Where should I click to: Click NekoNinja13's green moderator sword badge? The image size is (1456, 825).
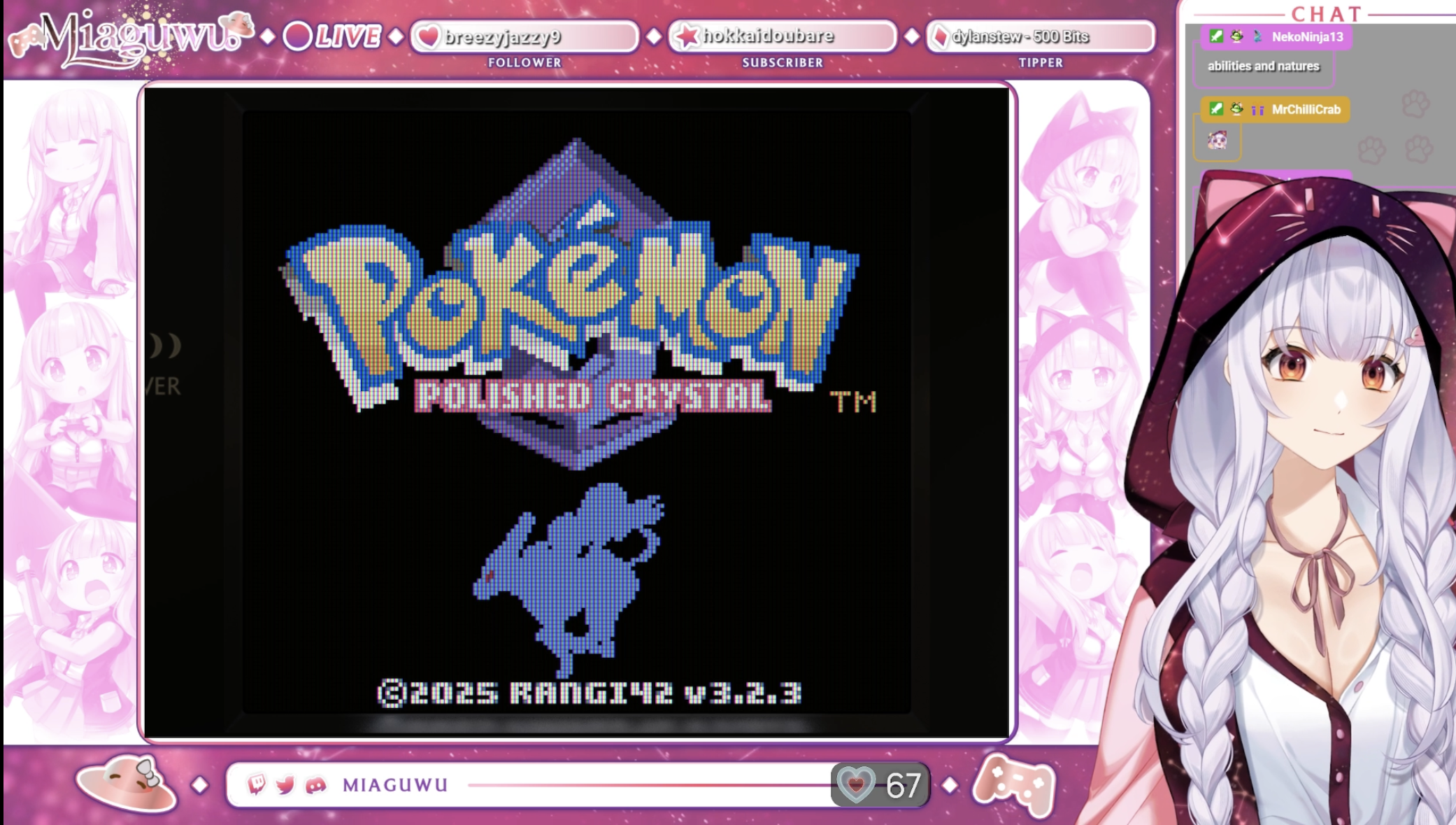1216,36
